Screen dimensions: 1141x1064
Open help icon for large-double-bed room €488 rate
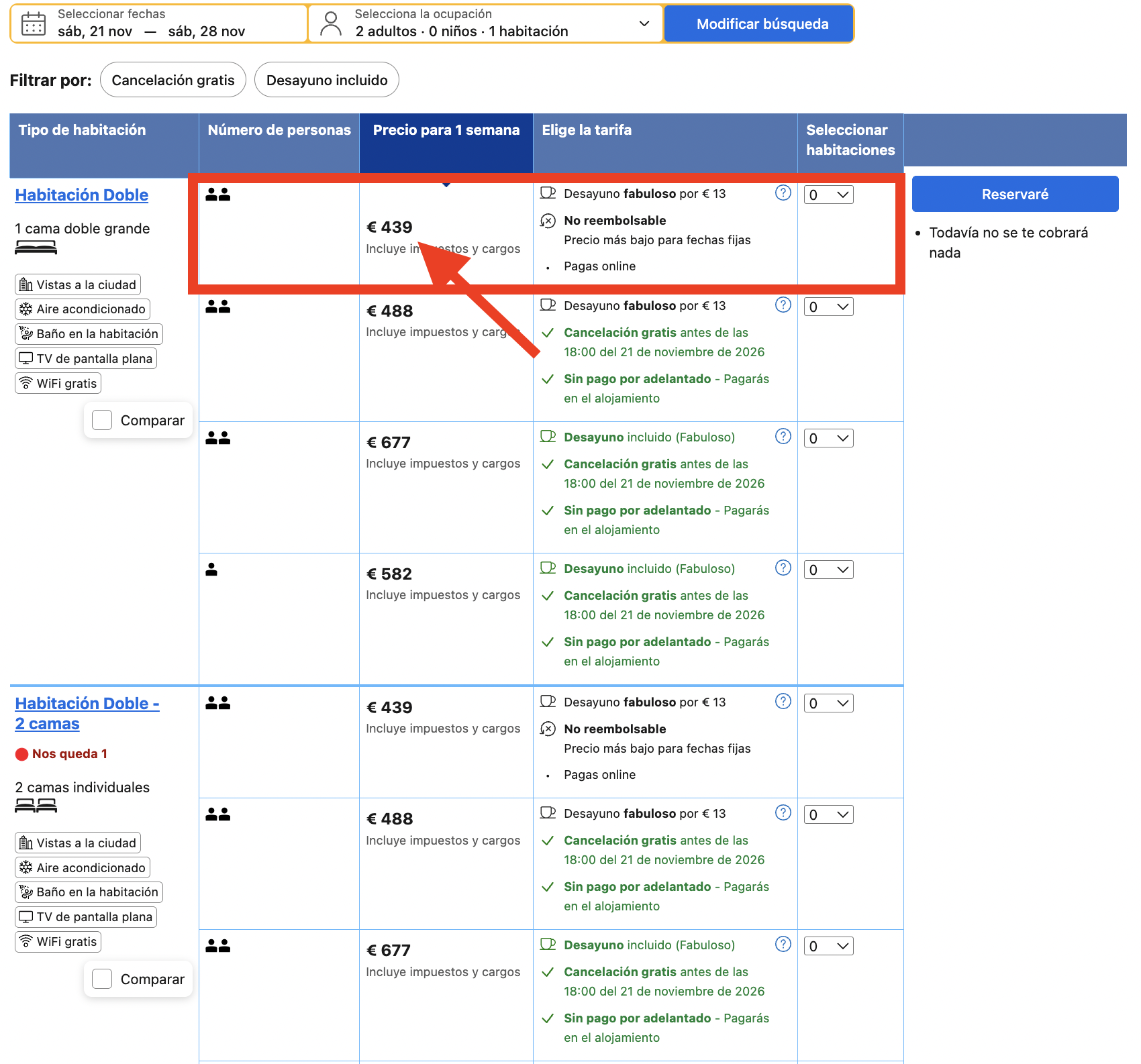click(x=783, y=305)
